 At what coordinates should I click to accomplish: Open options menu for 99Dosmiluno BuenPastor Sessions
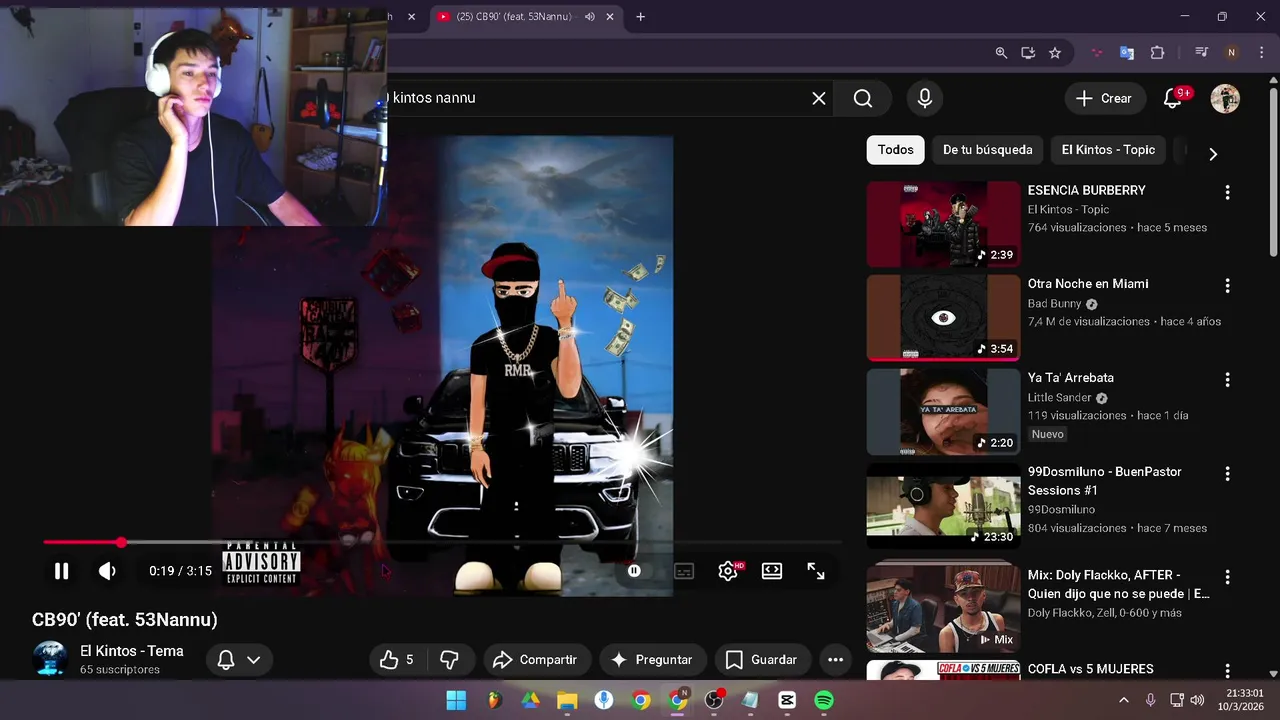click(x=1227, y=474)
